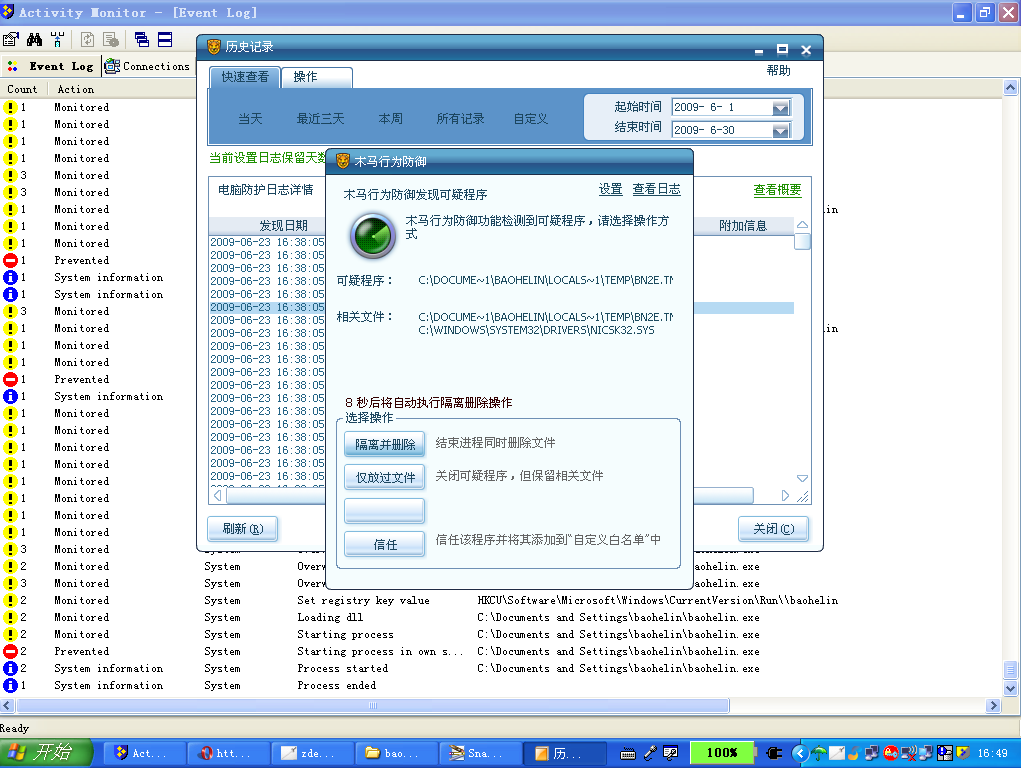The height and width of the screenshot is (768, 1021).
Task: Click the green radar scan icon
Action: pyautogui.click(x=372, y=236)
